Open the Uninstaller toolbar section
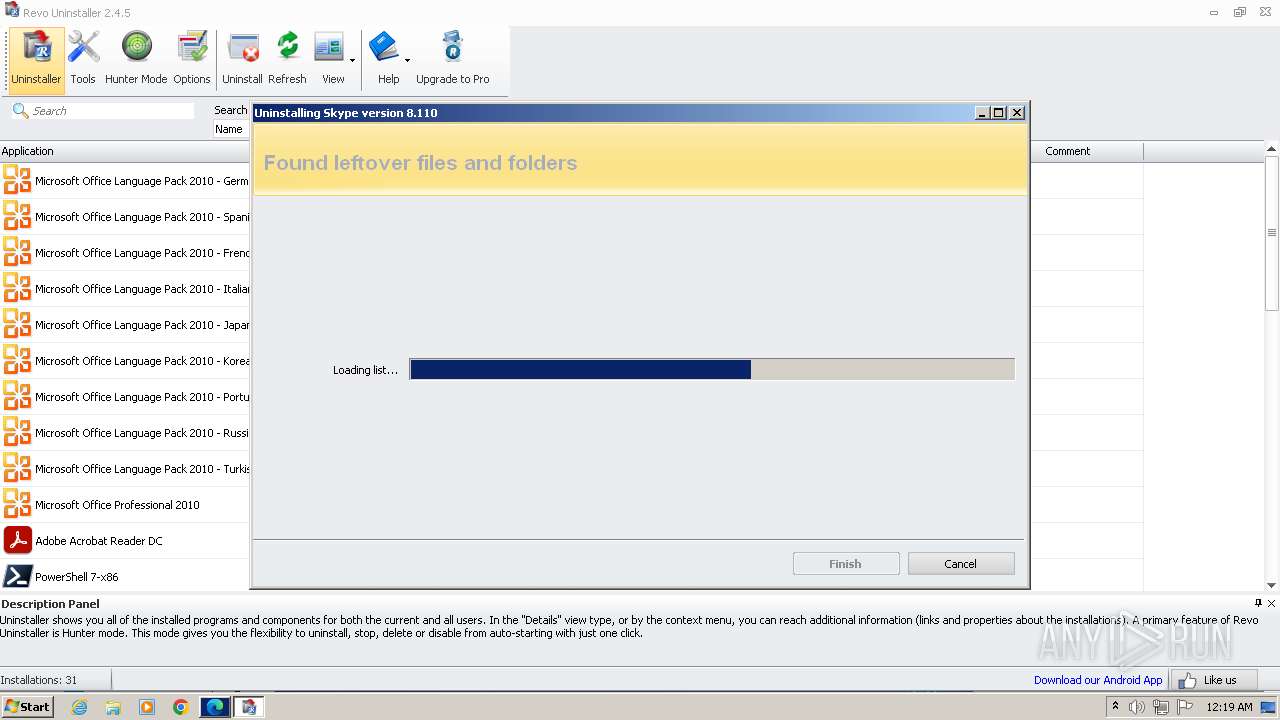The height and width of the screenshot is (720, 1280). [x=36, y=59]
